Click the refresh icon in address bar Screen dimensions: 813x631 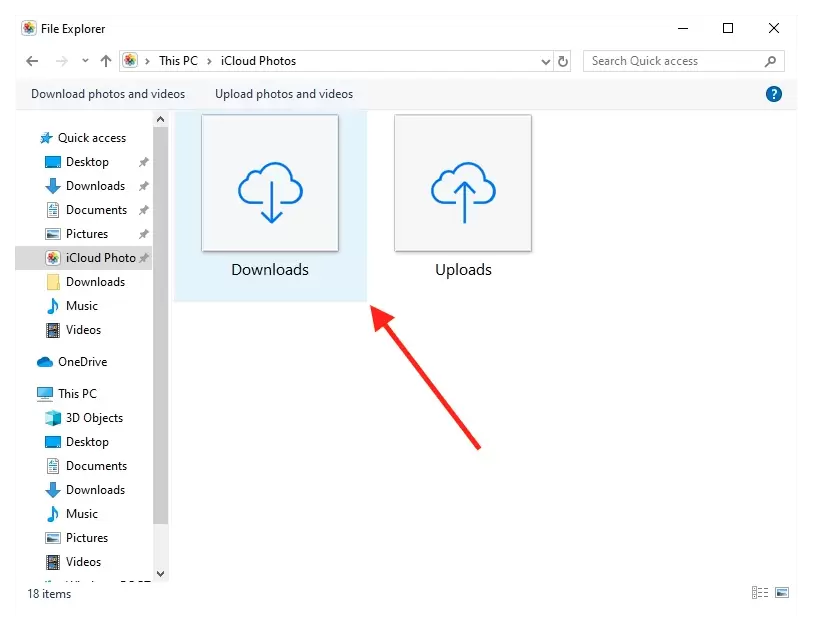pos(563,61)
